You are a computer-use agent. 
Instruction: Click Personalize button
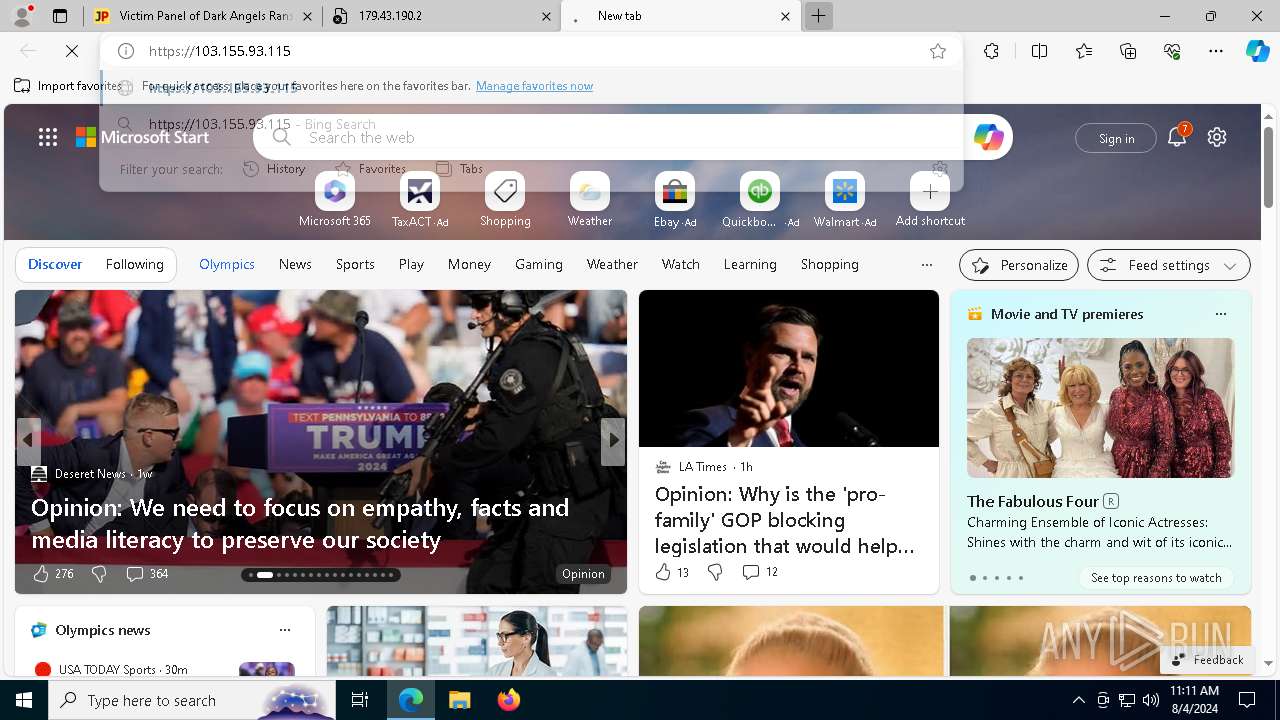pyautogui.click(x=1019, y=265)
